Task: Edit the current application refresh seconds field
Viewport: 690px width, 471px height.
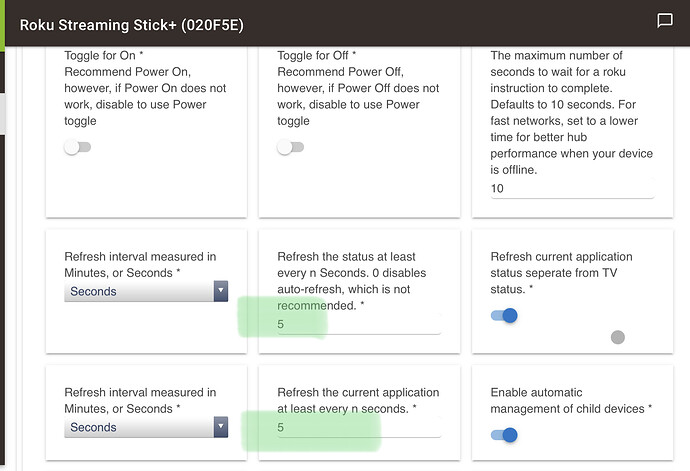Action: point(359,427)
